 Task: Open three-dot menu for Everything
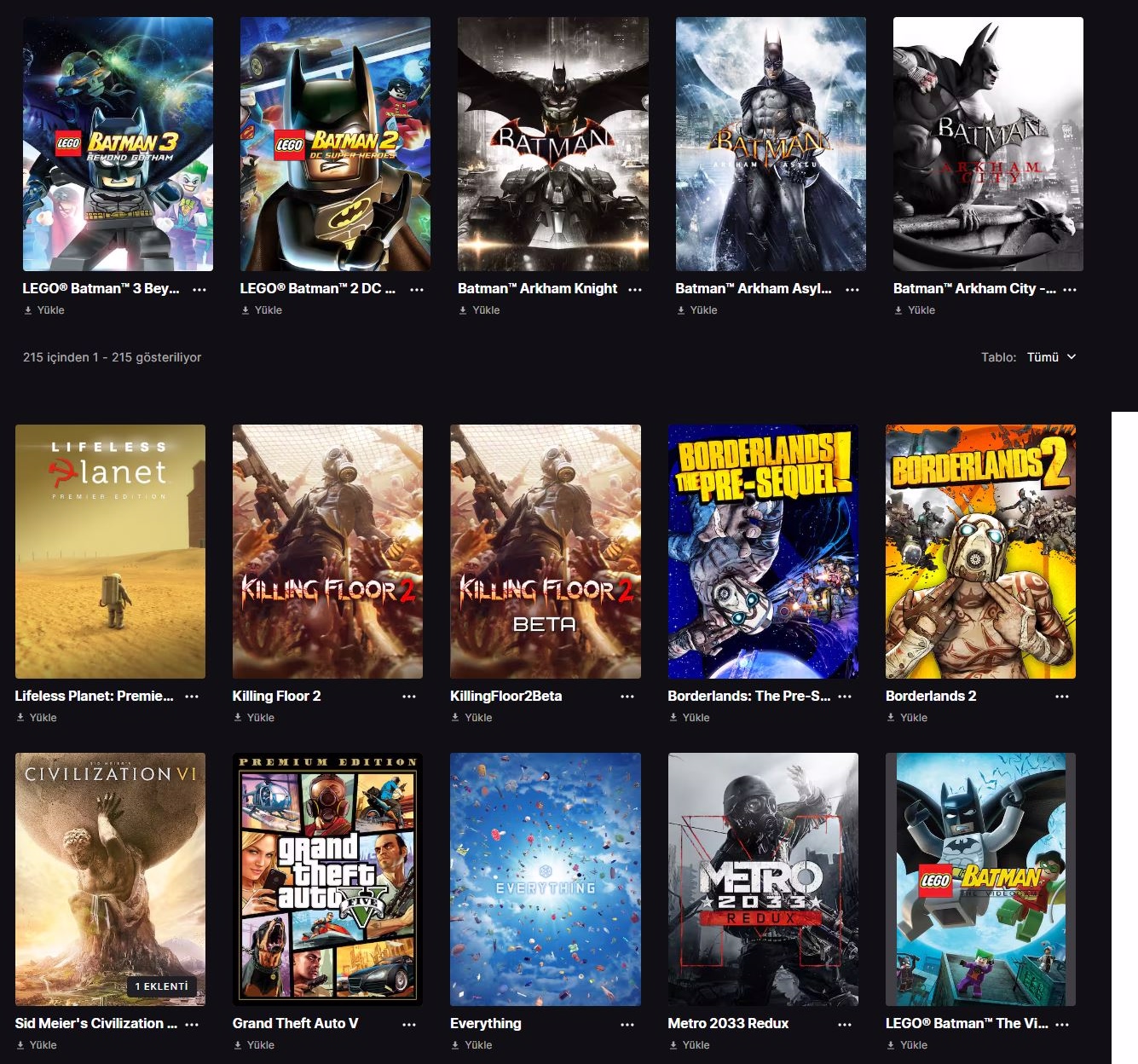627,1024
